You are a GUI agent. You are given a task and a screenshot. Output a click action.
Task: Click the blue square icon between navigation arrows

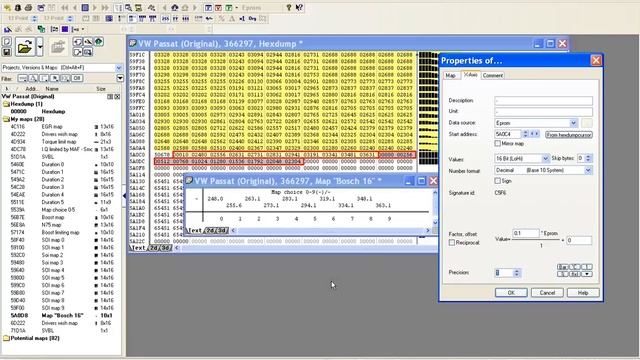[84, 7]
